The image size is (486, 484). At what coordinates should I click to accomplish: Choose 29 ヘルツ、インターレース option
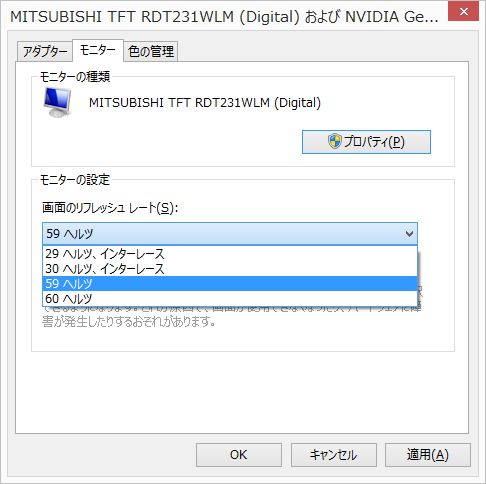(x=230, y=254)
